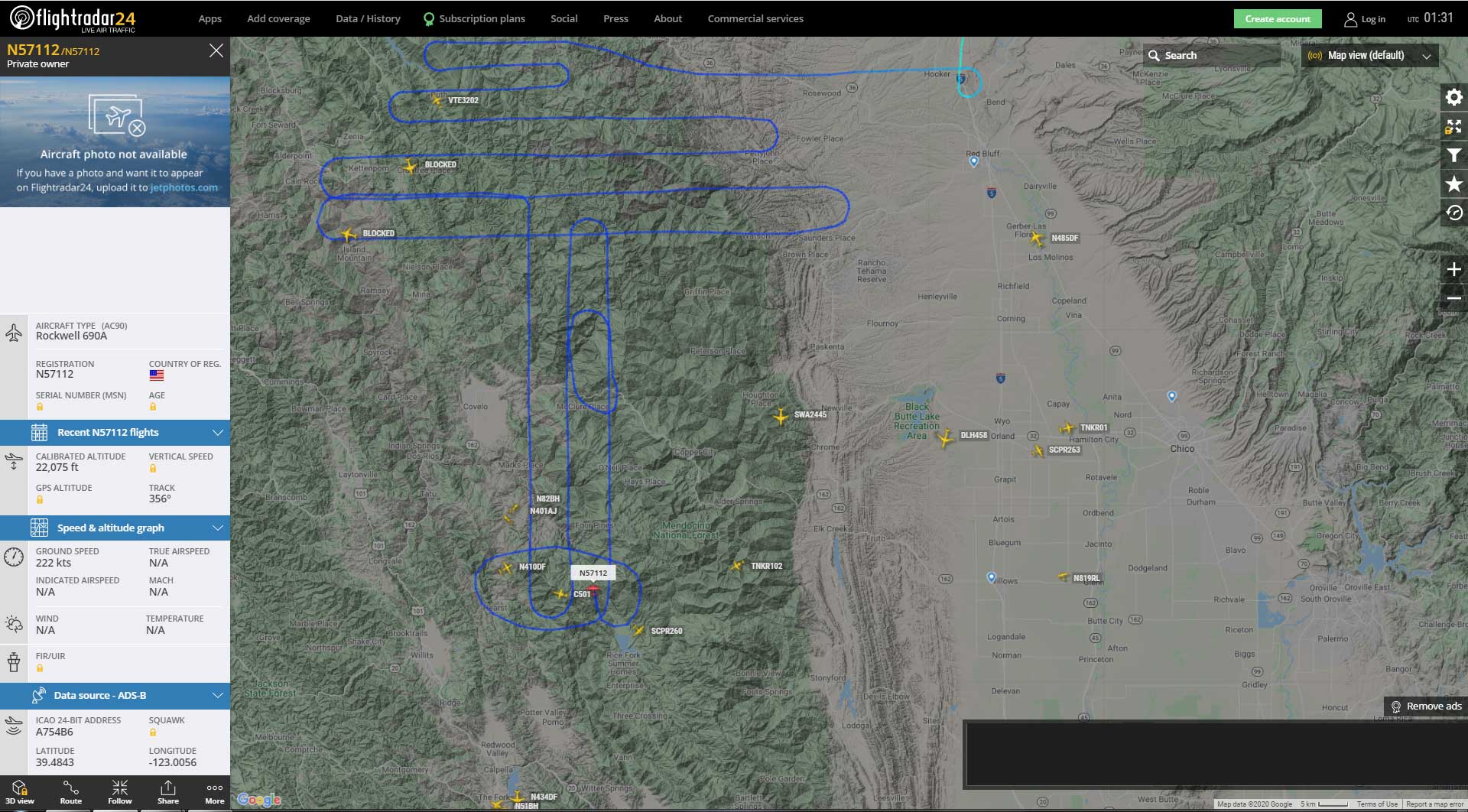Viewport: 1468px width, 812px height.
Task: Switch to 3D view
Action: tap(20, 792)
